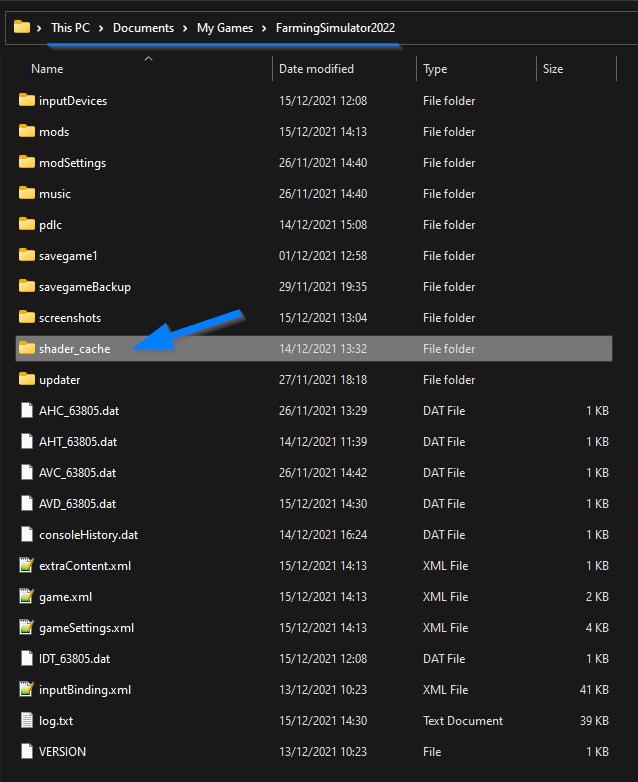Select the gameSettings.xml file
The image size is (638, 782).
[86, 628]
